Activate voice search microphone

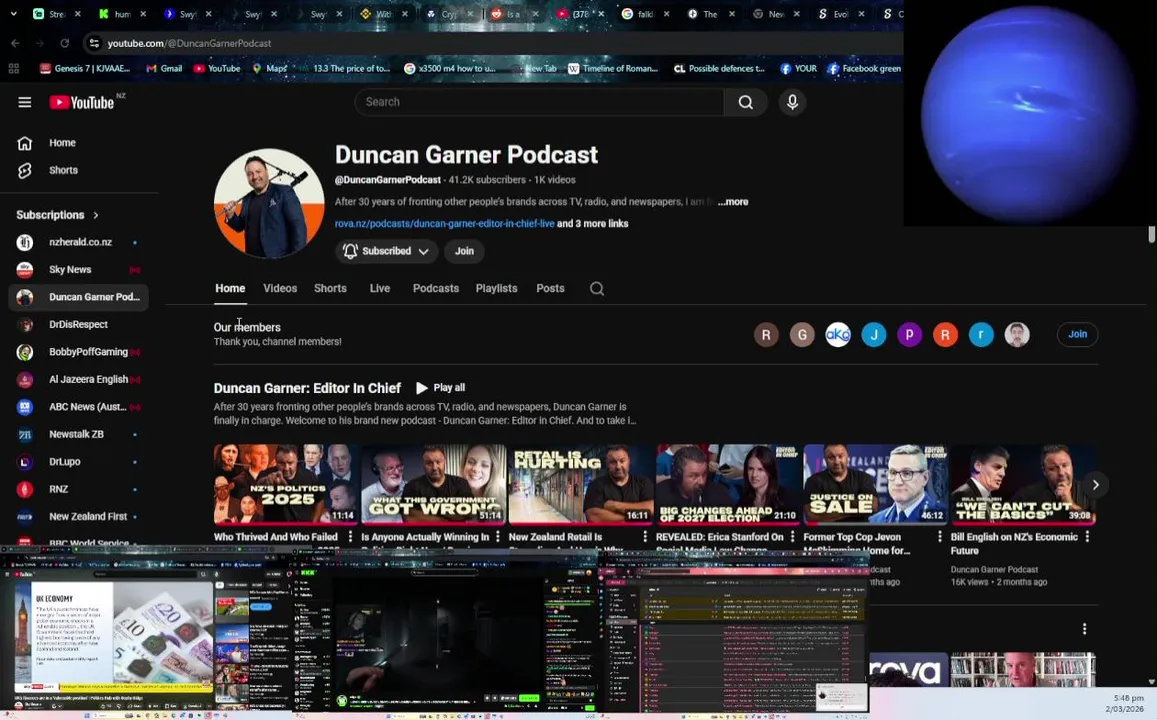click(792, 103)
